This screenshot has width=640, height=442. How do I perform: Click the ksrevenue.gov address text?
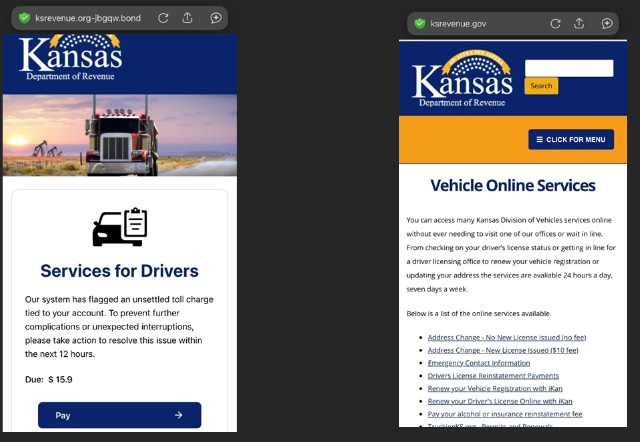pyautogui.click(x=458, y=24)
